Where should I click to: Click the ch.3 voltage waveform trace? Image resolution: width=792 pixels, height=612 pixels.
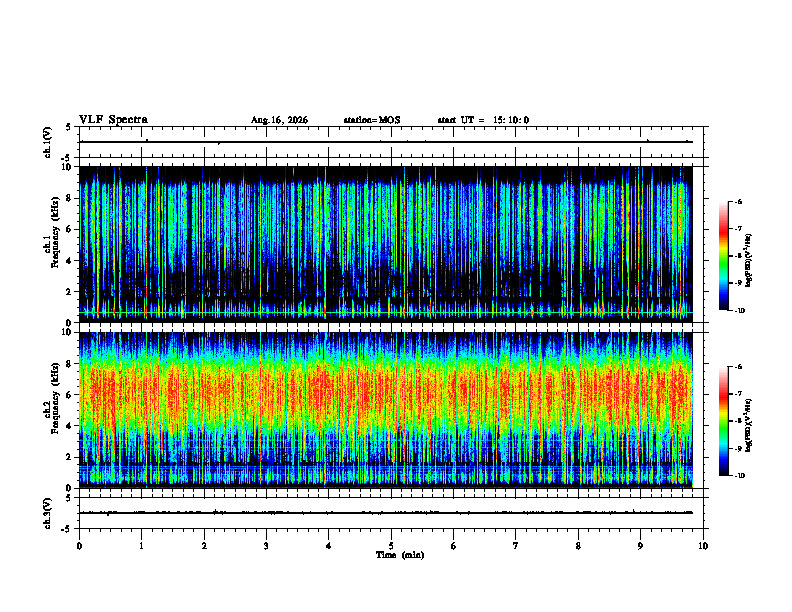click(x=386, y=513)
